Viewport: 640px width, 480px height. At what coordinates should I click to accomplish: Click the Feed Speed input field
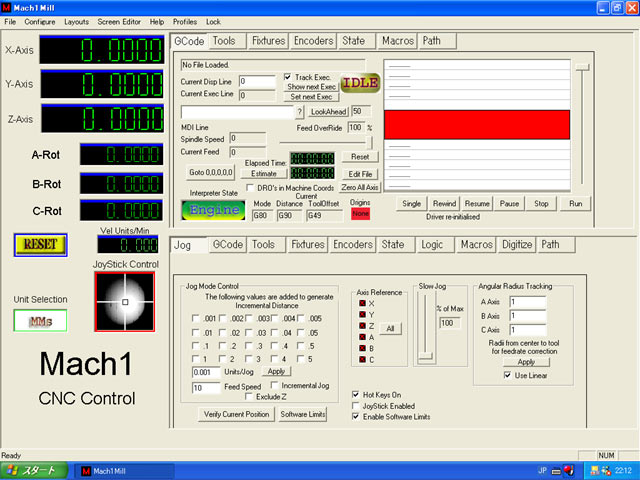[206, 387]
